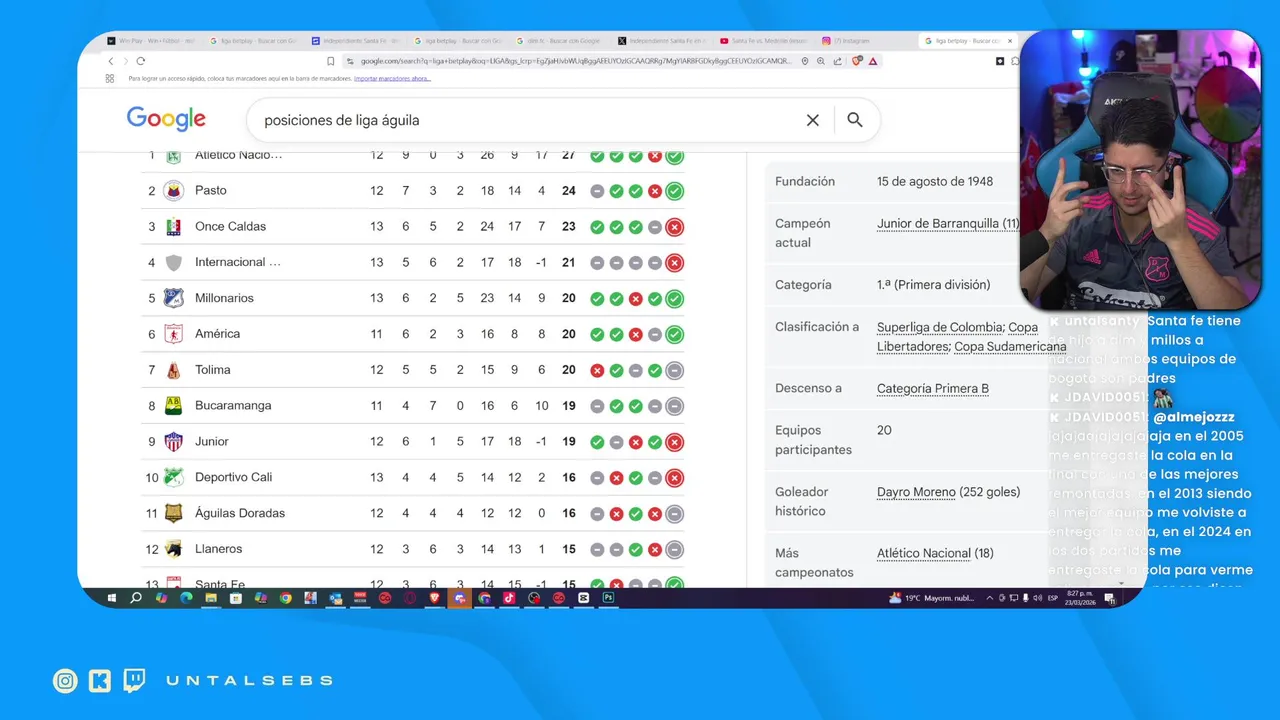Open Photoshop from the taskbar
The image size is (1280, 720).
608,598
